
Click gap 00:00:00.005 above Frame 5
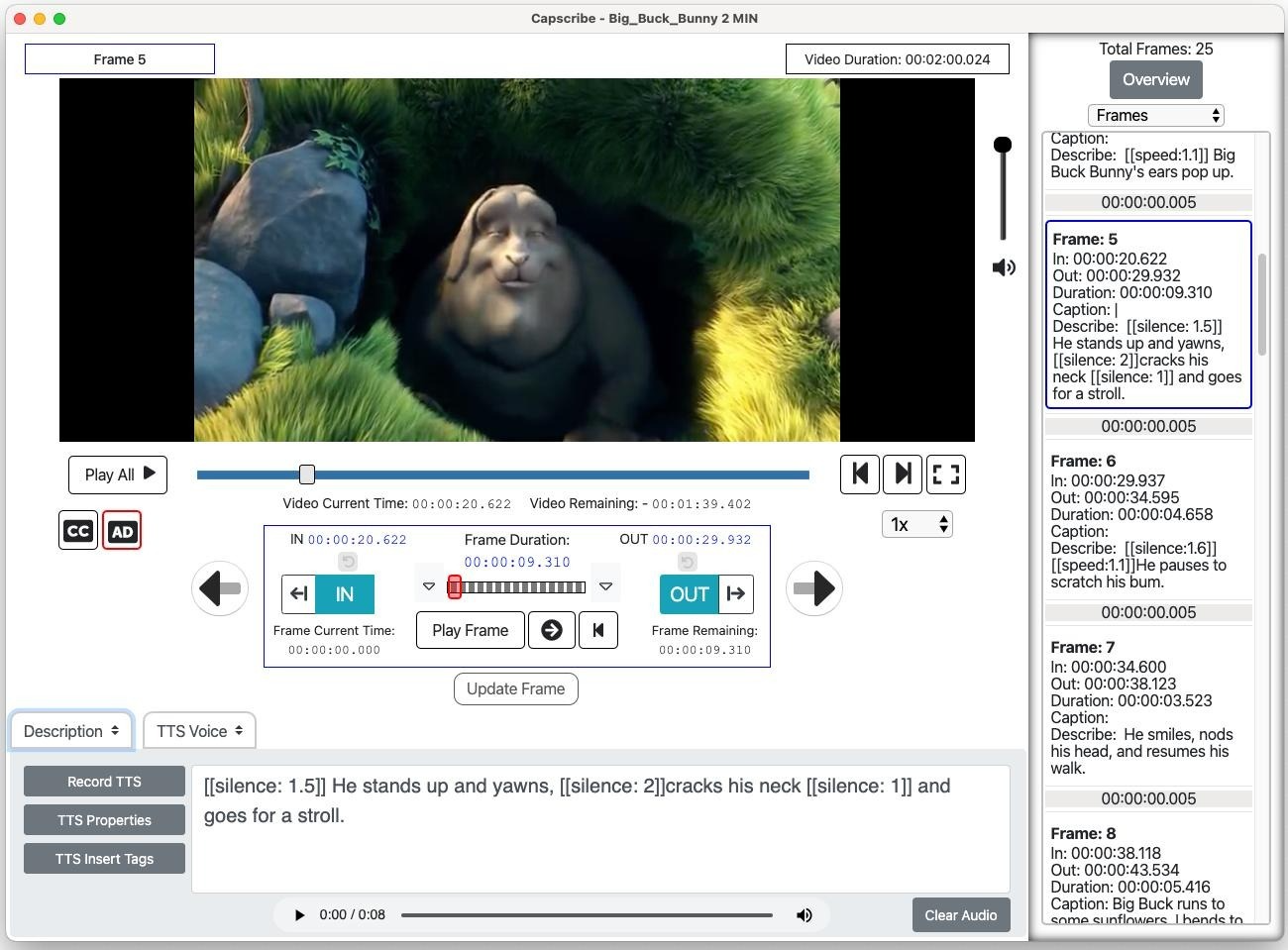coord(1148,202)
